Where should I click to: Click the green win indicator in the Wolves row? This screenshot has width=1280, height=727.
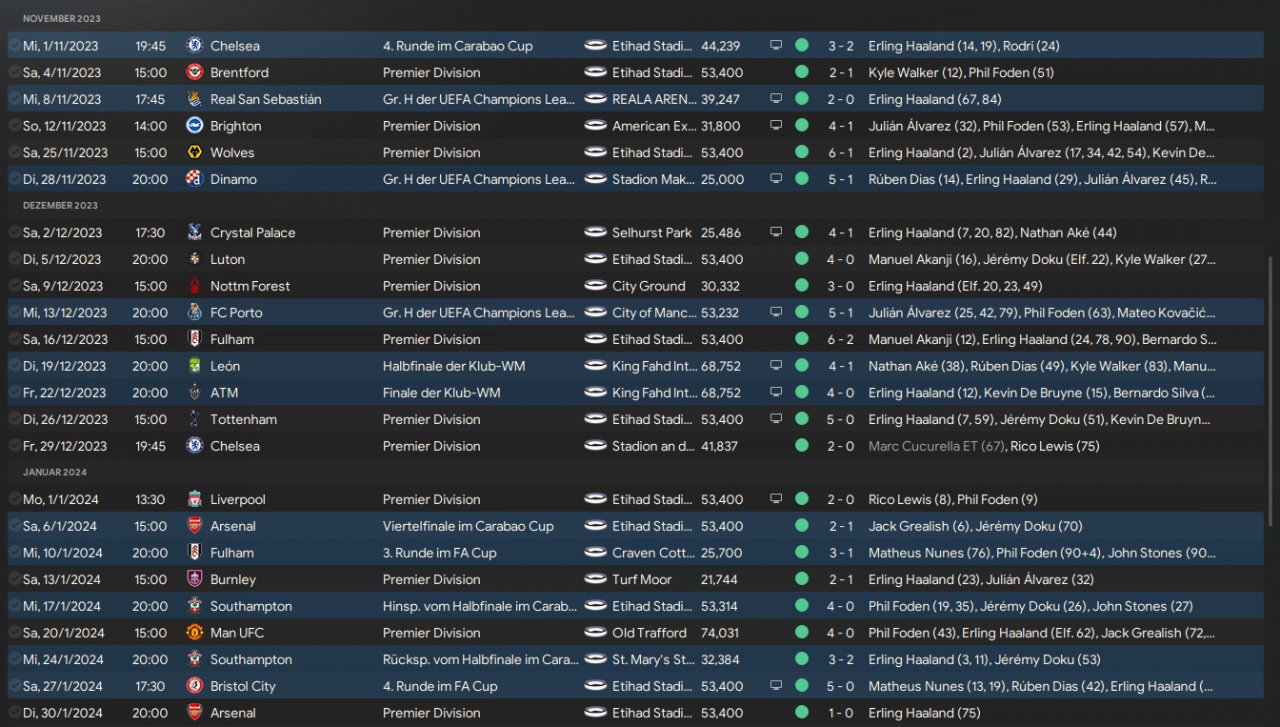click(802, 153)
